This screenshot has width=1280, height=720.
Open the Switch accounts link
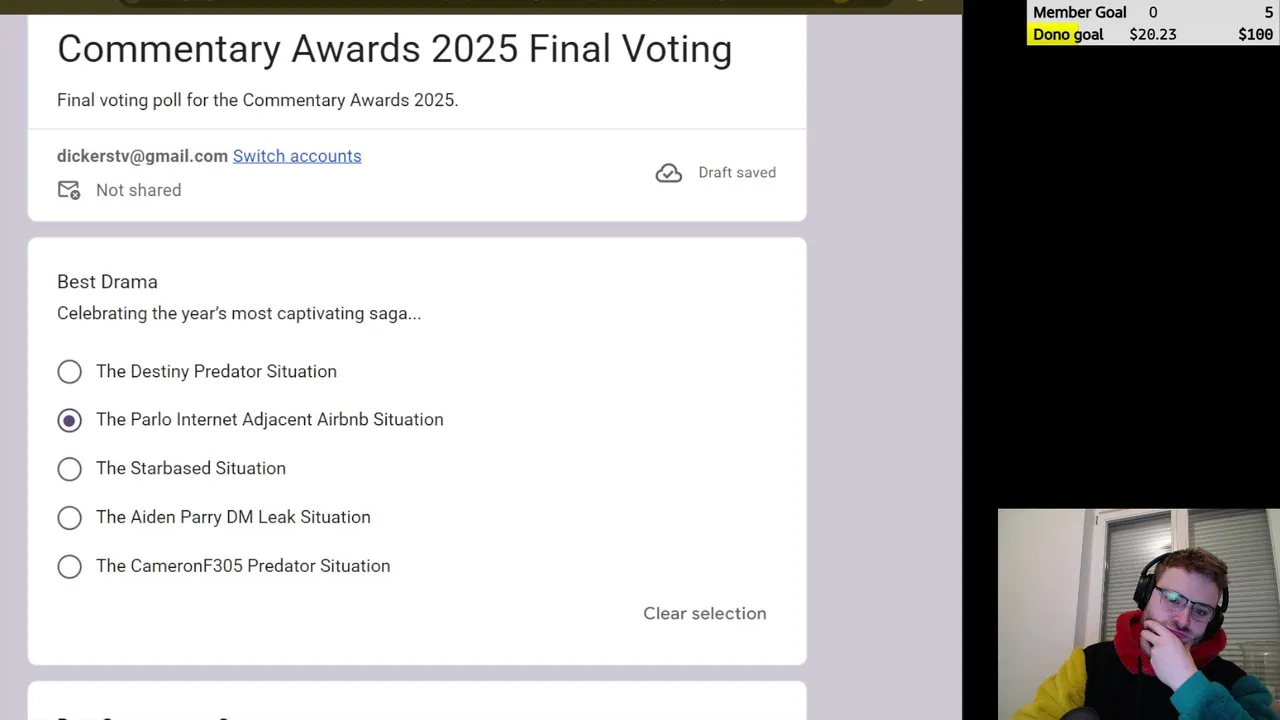coord(297,156)
